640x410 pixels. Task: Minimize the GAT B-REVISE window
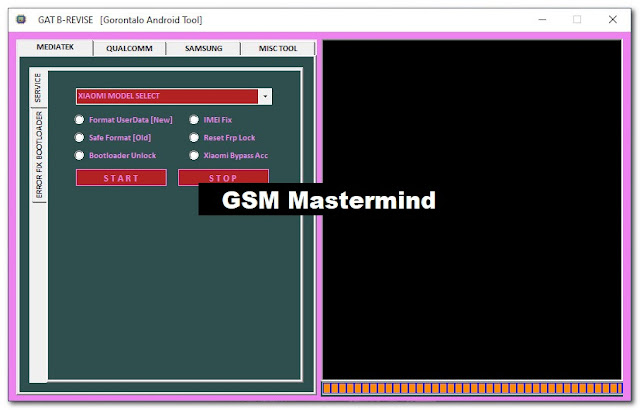[542, 19]
